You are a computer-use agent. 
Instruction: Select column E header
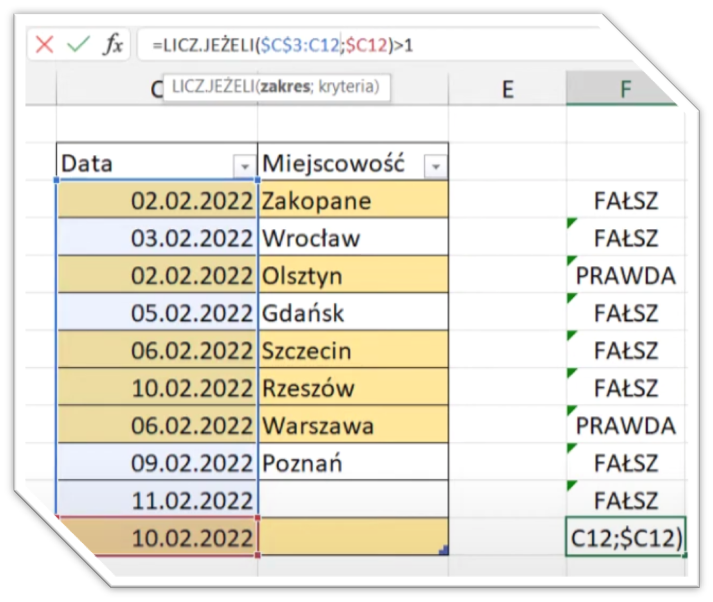click(x=507, y=89)
